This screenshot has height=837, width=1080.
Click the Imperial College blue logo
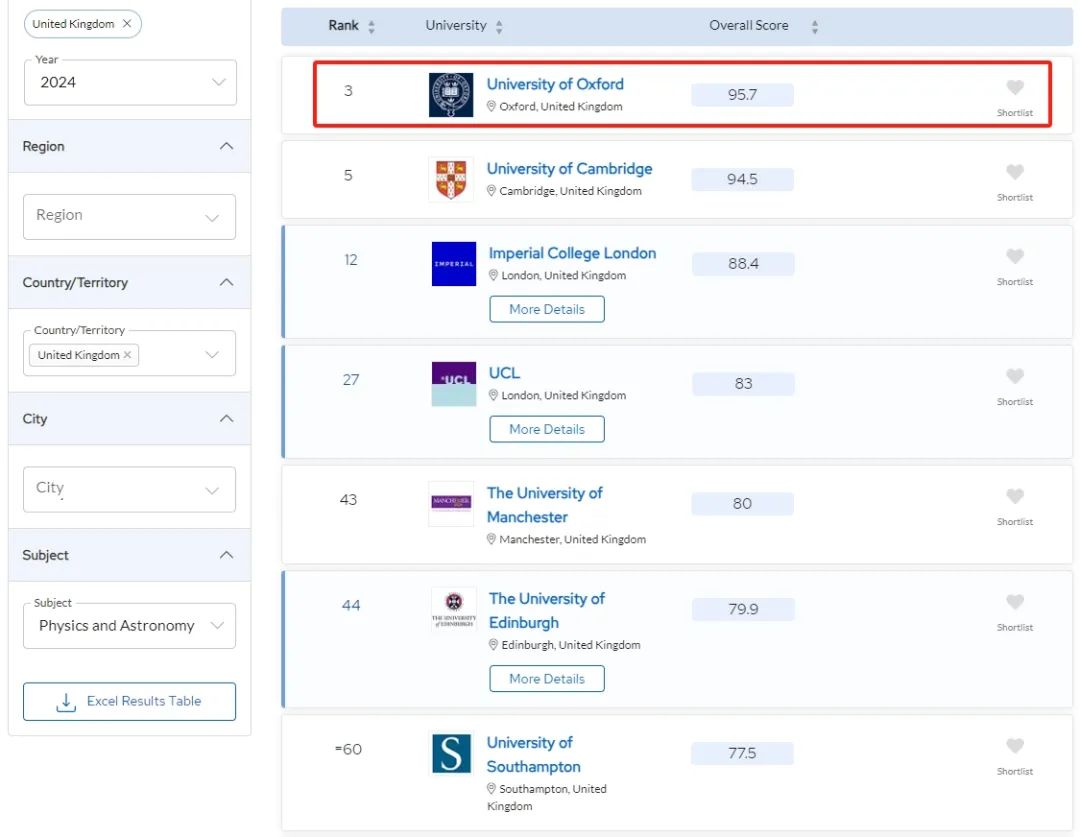click(x=454, y=264)
